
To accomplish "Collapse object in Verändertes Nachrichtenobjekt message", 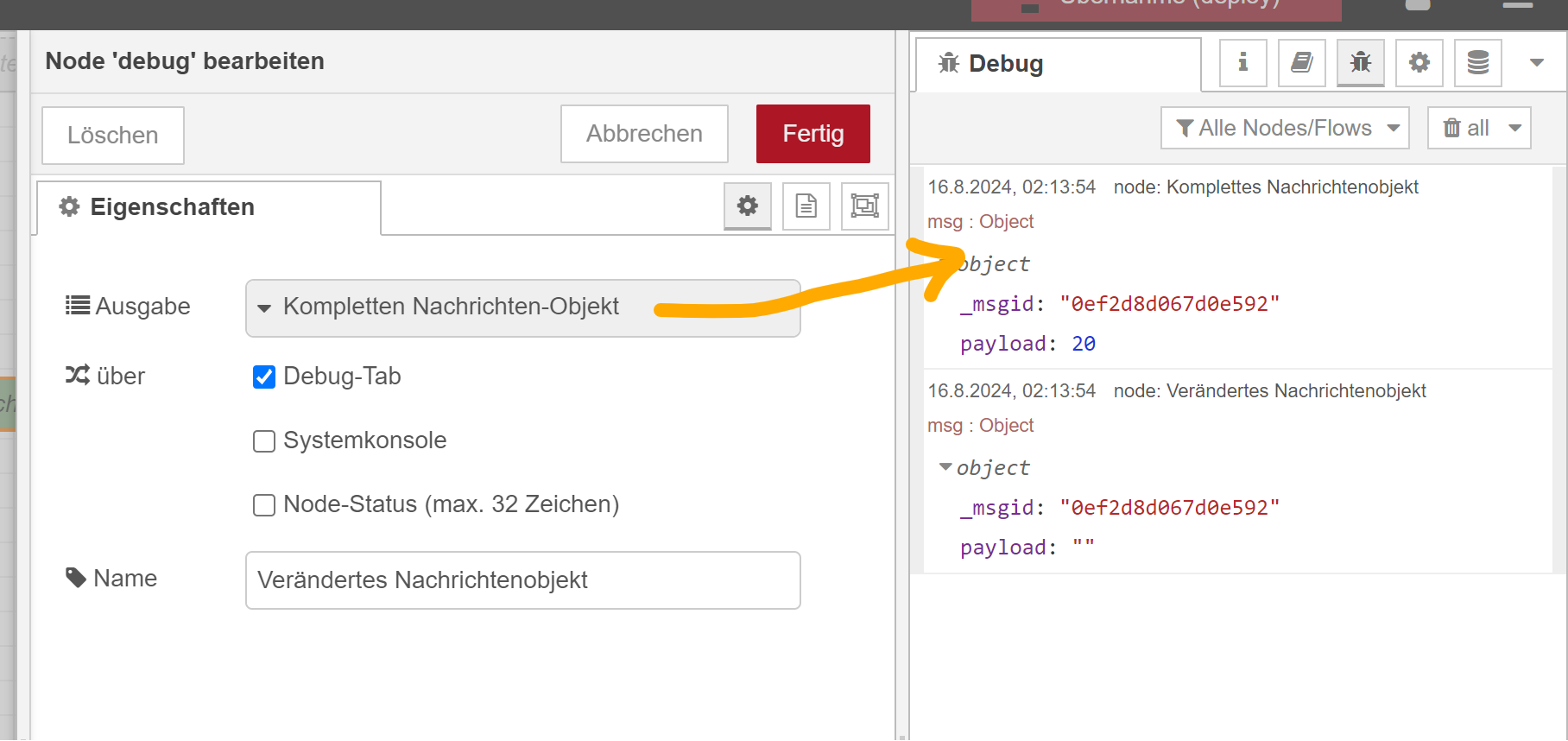I will pos(945,467).
